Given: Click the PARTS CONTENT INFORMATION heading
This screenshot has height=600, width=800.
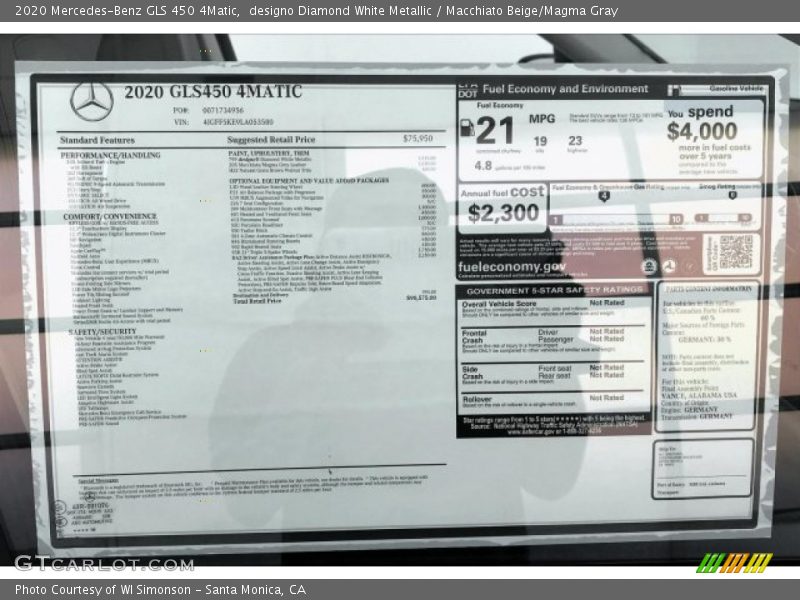Looking at the screenshot, I should tap(709, 289).
